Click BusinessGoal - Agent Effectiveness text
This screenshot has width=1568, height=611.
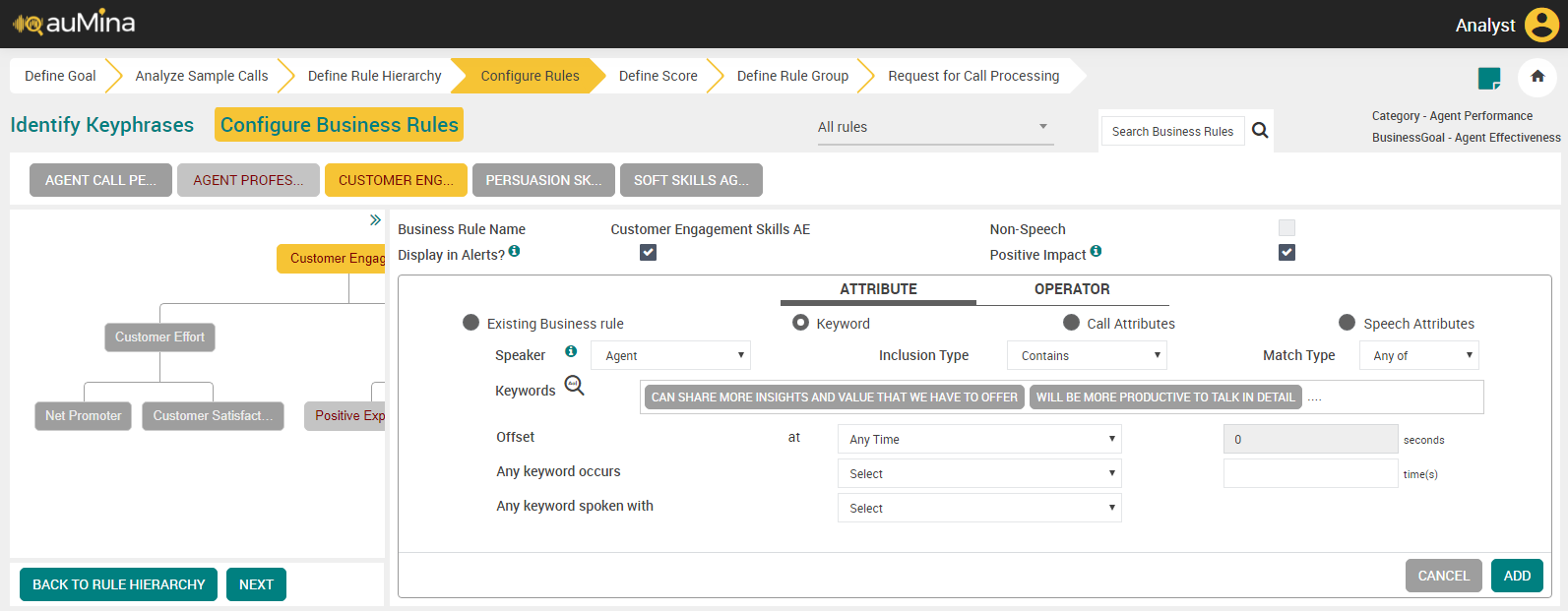click(x=1466, y=138)
